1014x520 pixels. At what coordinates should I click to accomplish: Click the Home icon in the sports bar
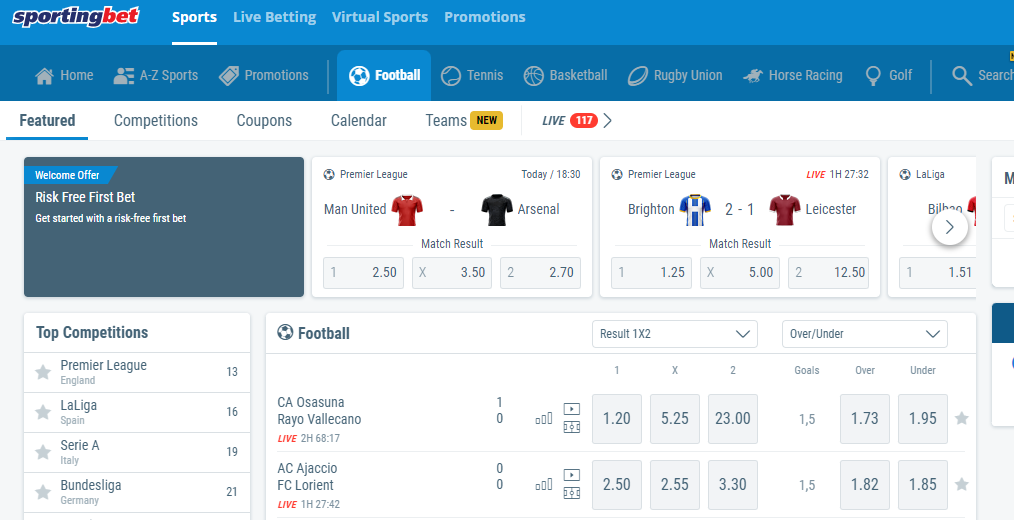(x=44, y=75)
